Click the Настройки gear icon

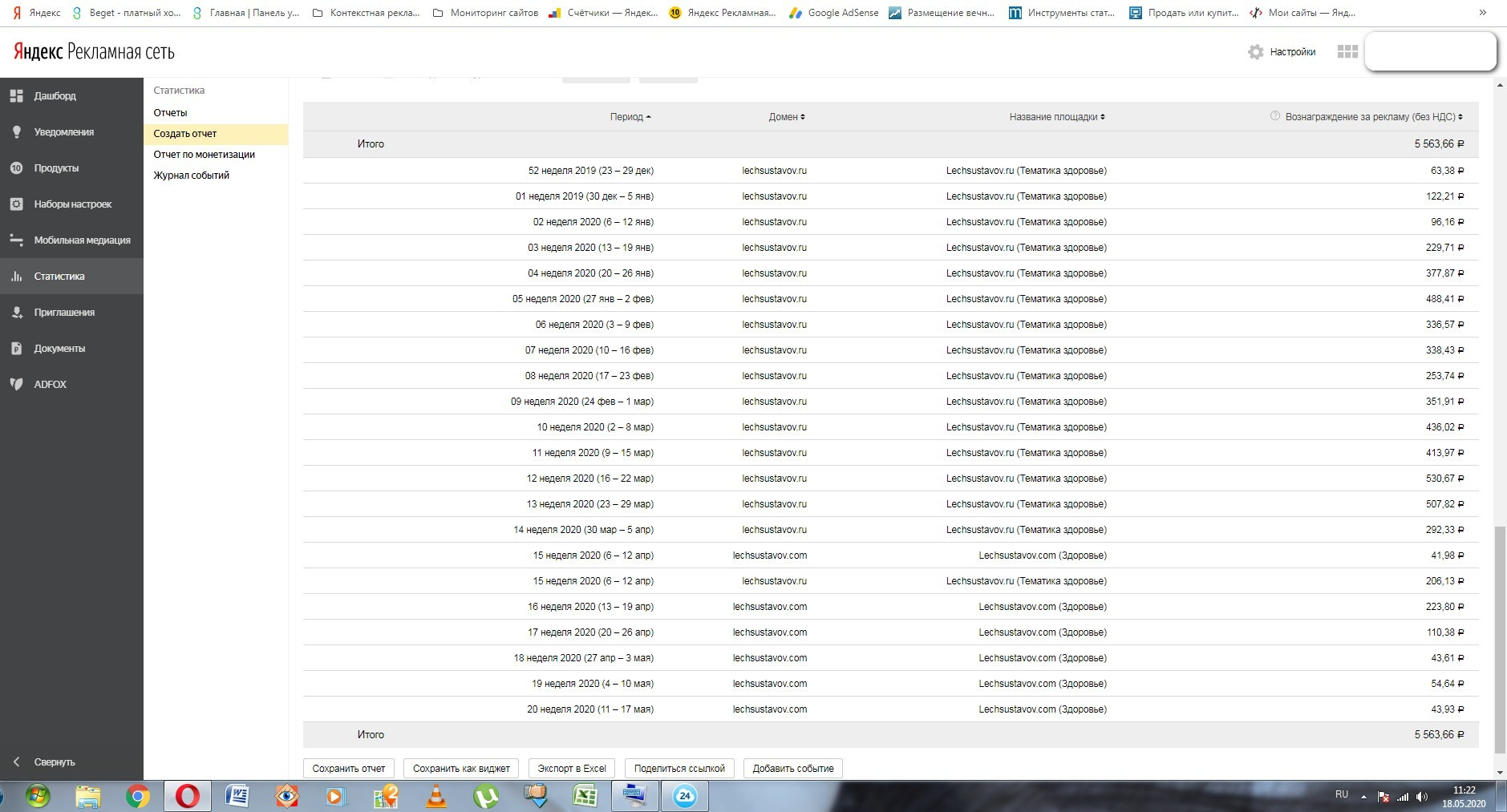1256,52
